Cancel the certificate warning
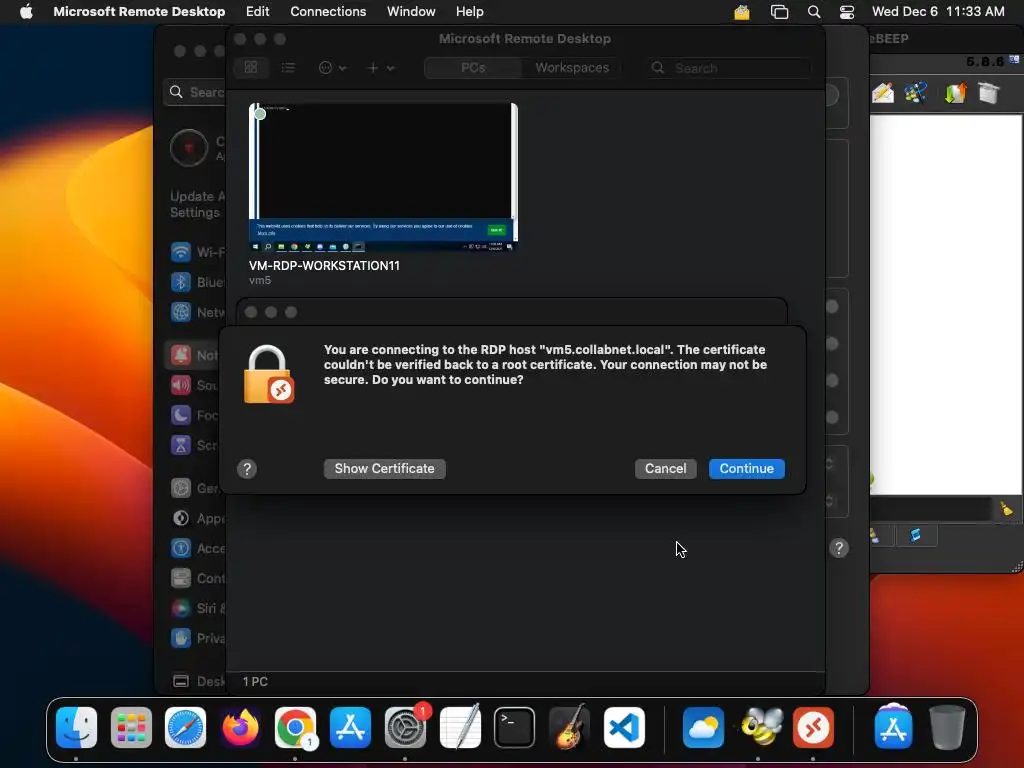Image resolution: width=1024 pixels, height=768 pixels. (665, 469)
